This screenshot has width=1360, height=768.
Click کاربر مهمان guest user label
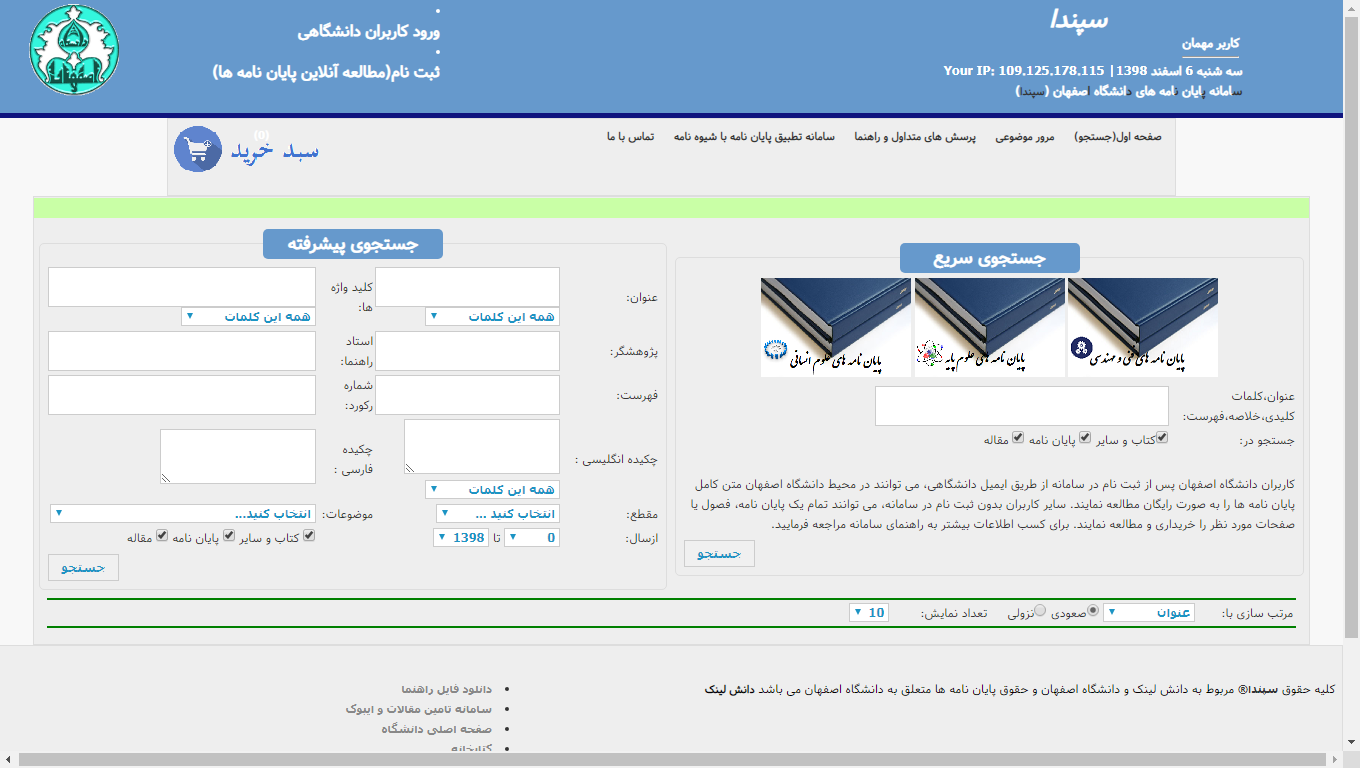[1211, 44]
